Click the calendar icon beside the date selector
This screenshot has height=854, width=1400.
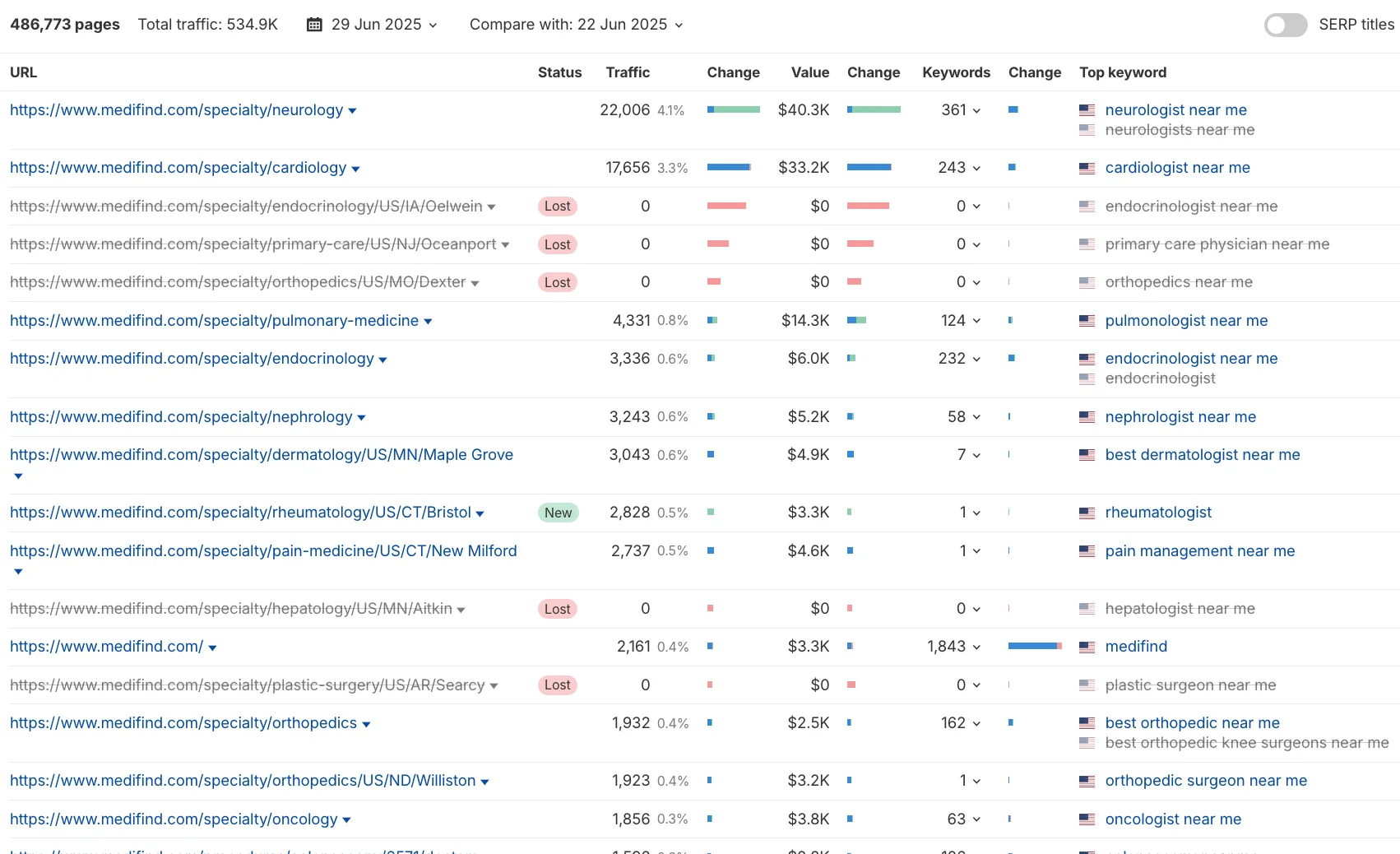(313, 25)
